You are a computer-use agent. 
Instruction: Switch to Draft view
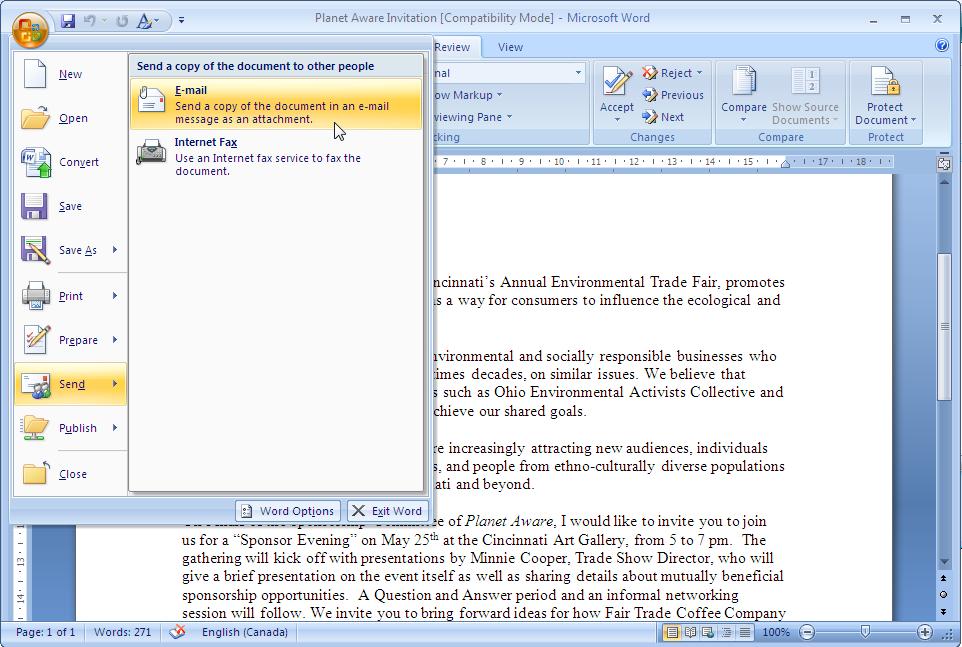coord(744,632)
